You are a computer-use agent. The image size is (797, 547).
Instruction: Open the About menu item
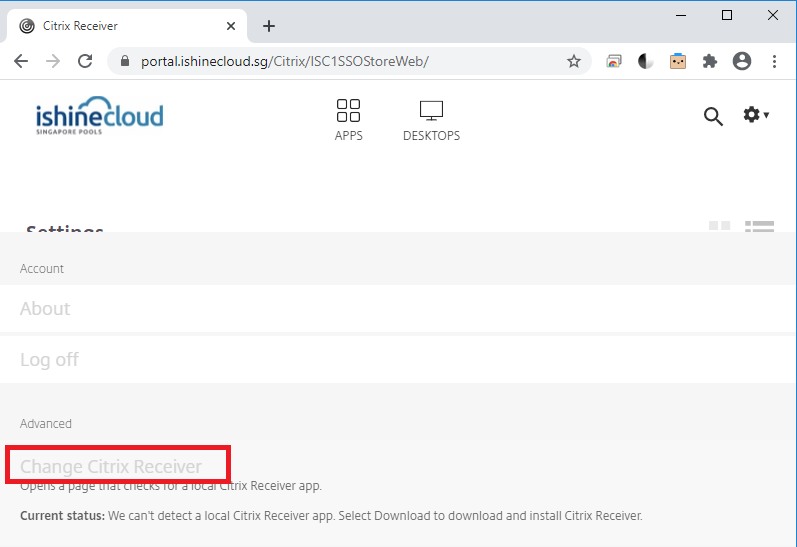pyautogui.click(x=398, y=309)
